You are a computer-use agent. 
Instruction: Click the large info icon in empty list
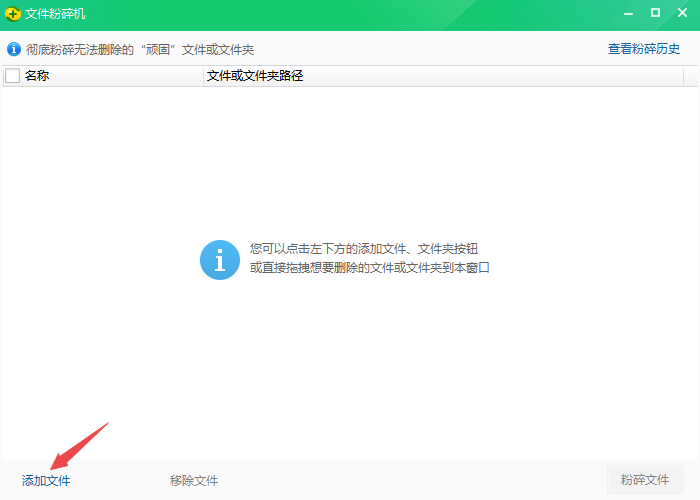pos(220,259)
